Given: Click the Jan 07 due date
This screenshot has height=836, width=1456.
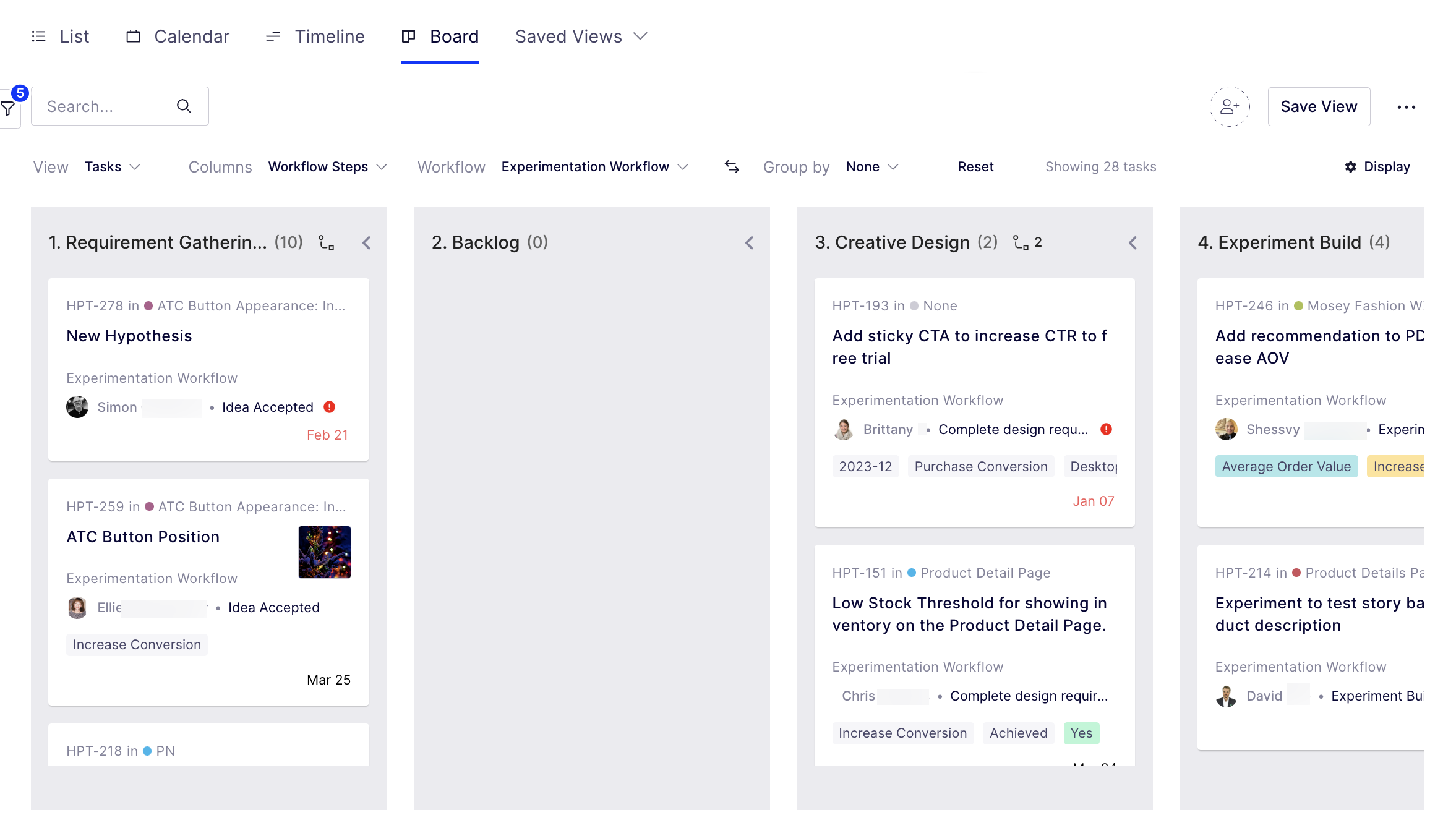Looking at the screenshot, I should point(1094,501).
